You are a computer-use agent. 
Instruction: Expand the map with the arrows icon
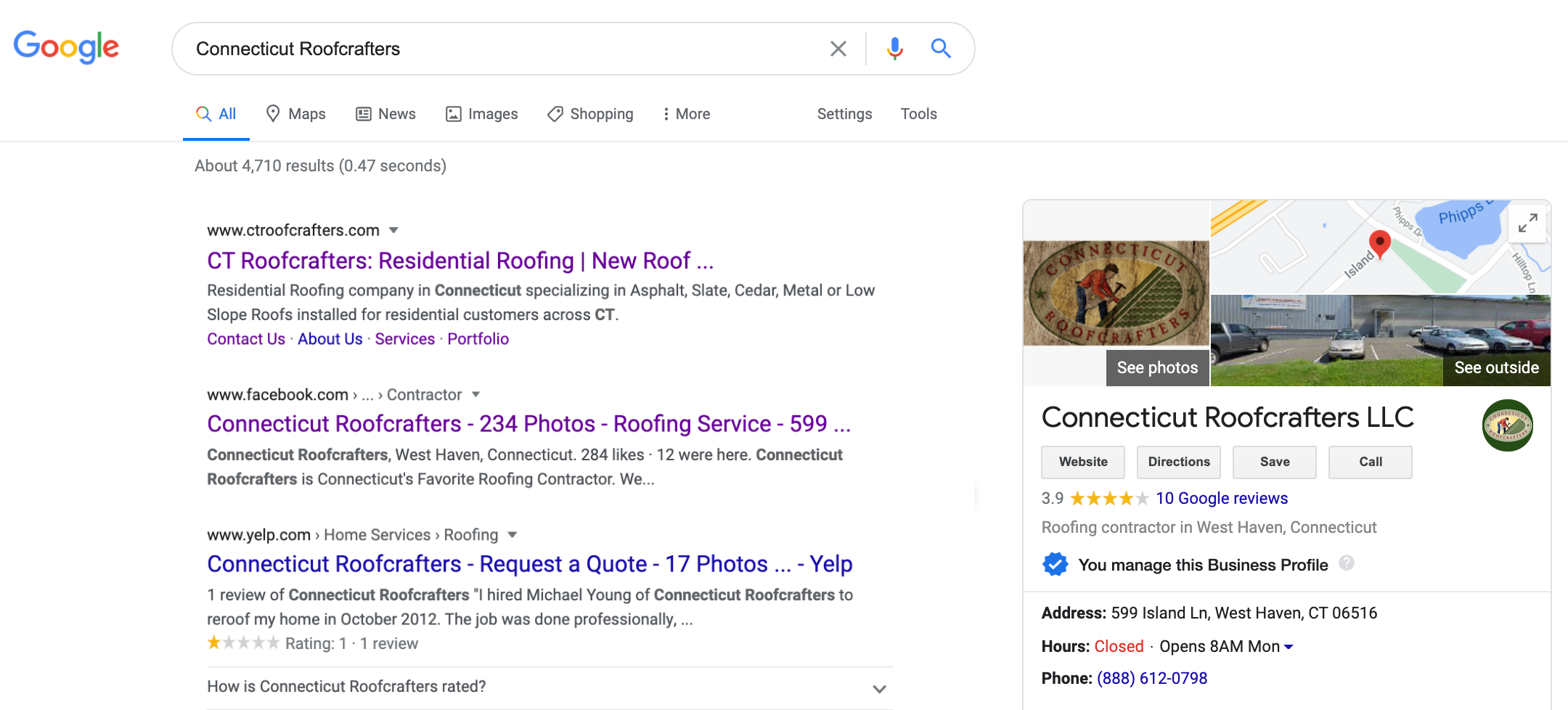click(1527, 224)
